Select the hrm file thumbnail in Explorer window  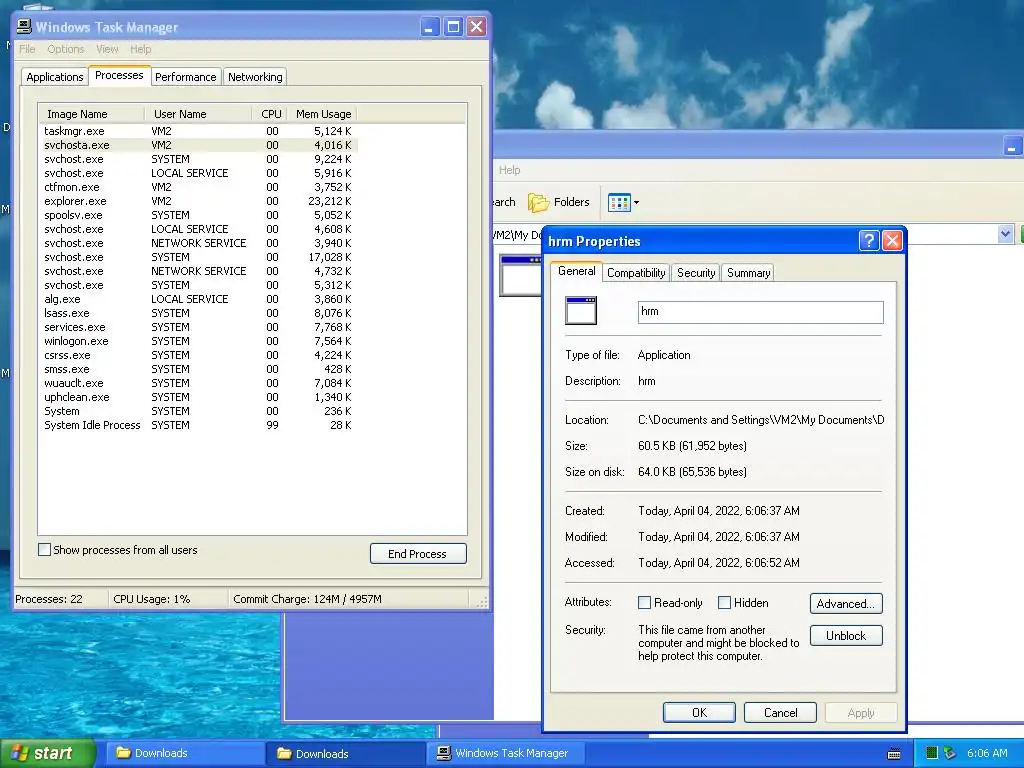[520, 276]
